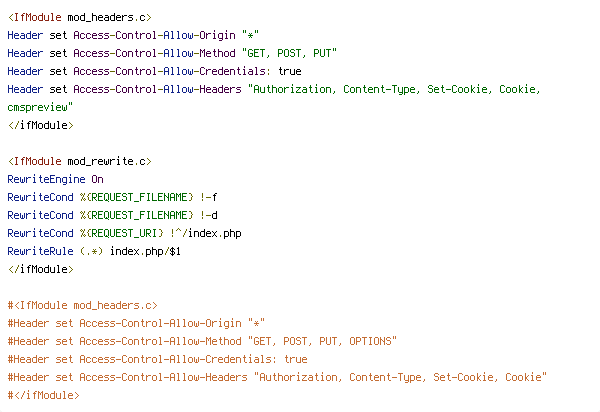Click the RewriteCond line ending in !-f
Viewport: 600px width, 412px height.
pyautogui.click(x=112, y=197)
